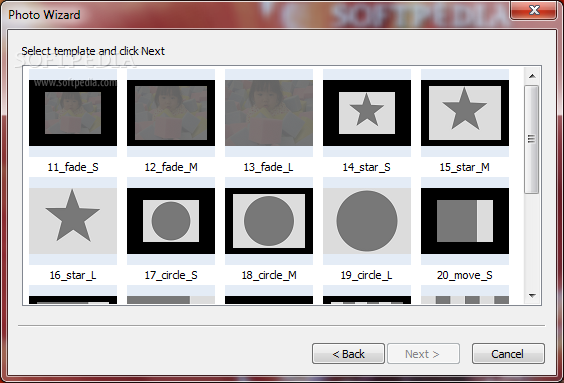Click the 18_circle_M label text

click(x=269, y=275)
